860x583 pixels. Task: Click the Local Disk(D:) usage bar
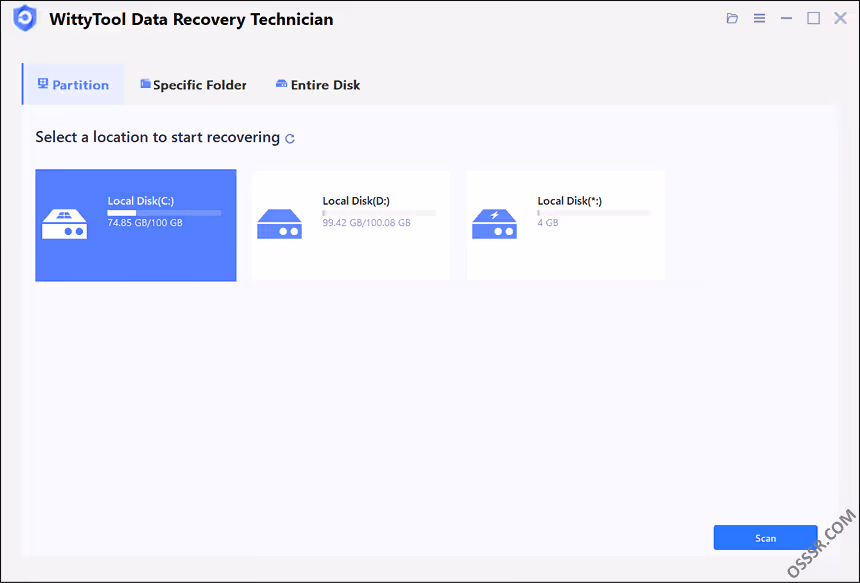tap(379, 213)
